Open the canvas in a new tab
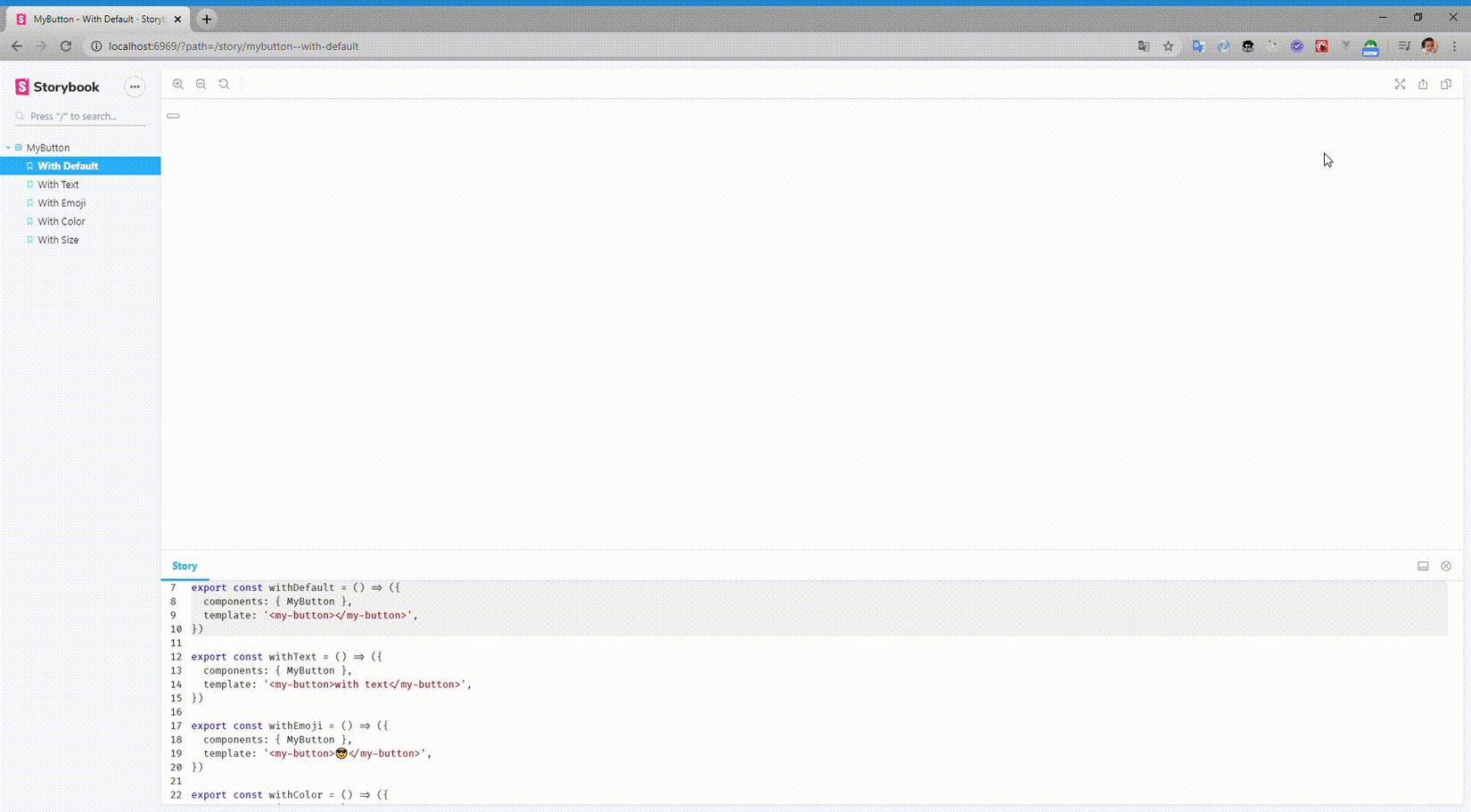 tap(1423, 84)
